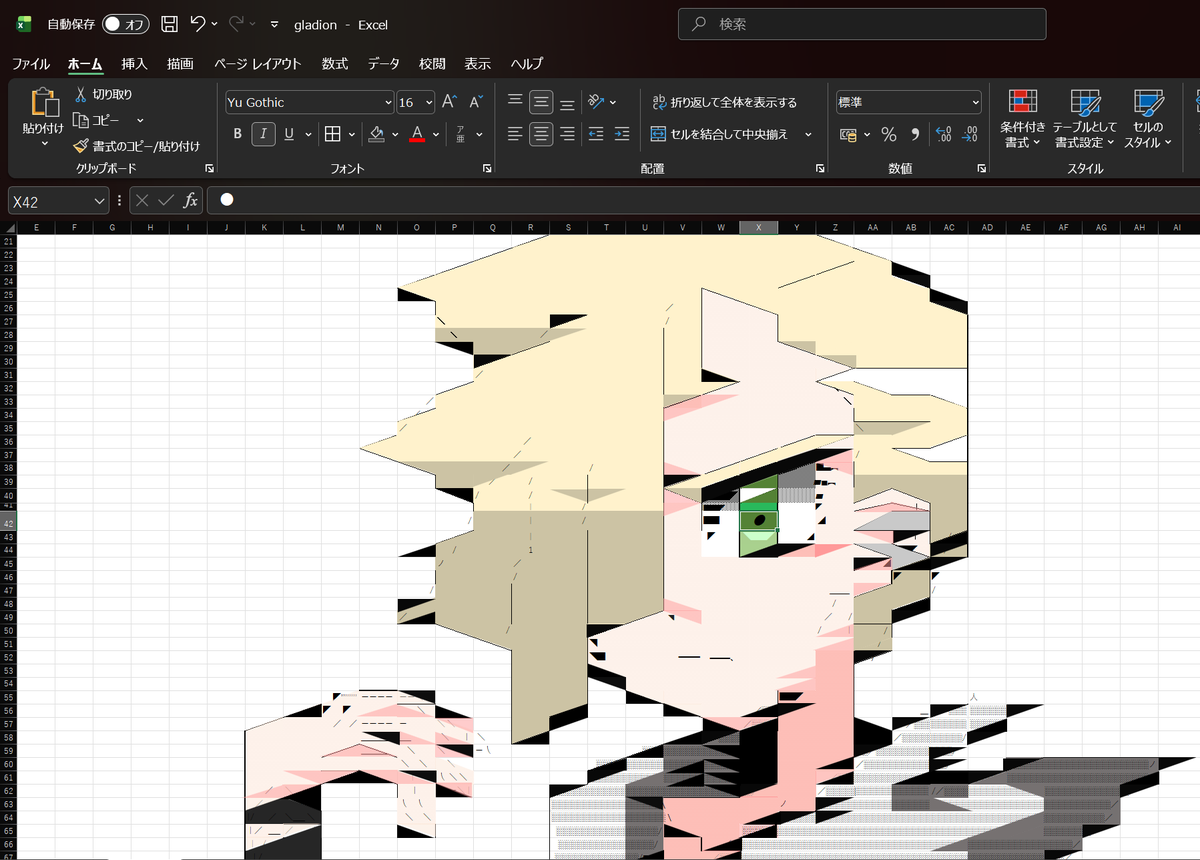Image resolution: width=1200 pixels, height=860 pixels.
Task: Click the Top Align icon
Action: tap(515, 102)
